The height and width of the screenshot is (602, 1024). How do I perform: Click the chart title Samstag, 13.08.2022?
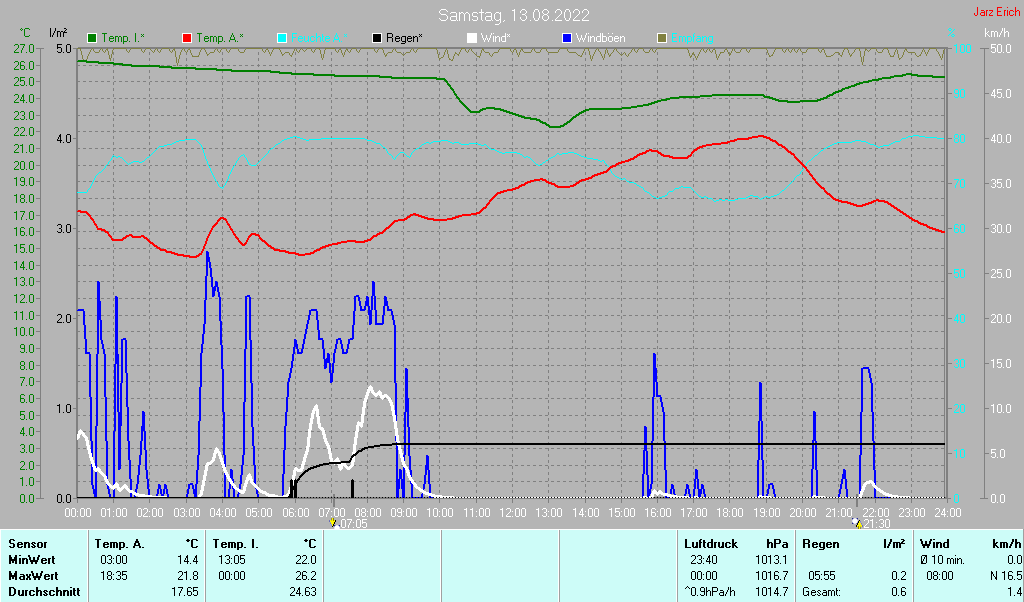(514, 15)
